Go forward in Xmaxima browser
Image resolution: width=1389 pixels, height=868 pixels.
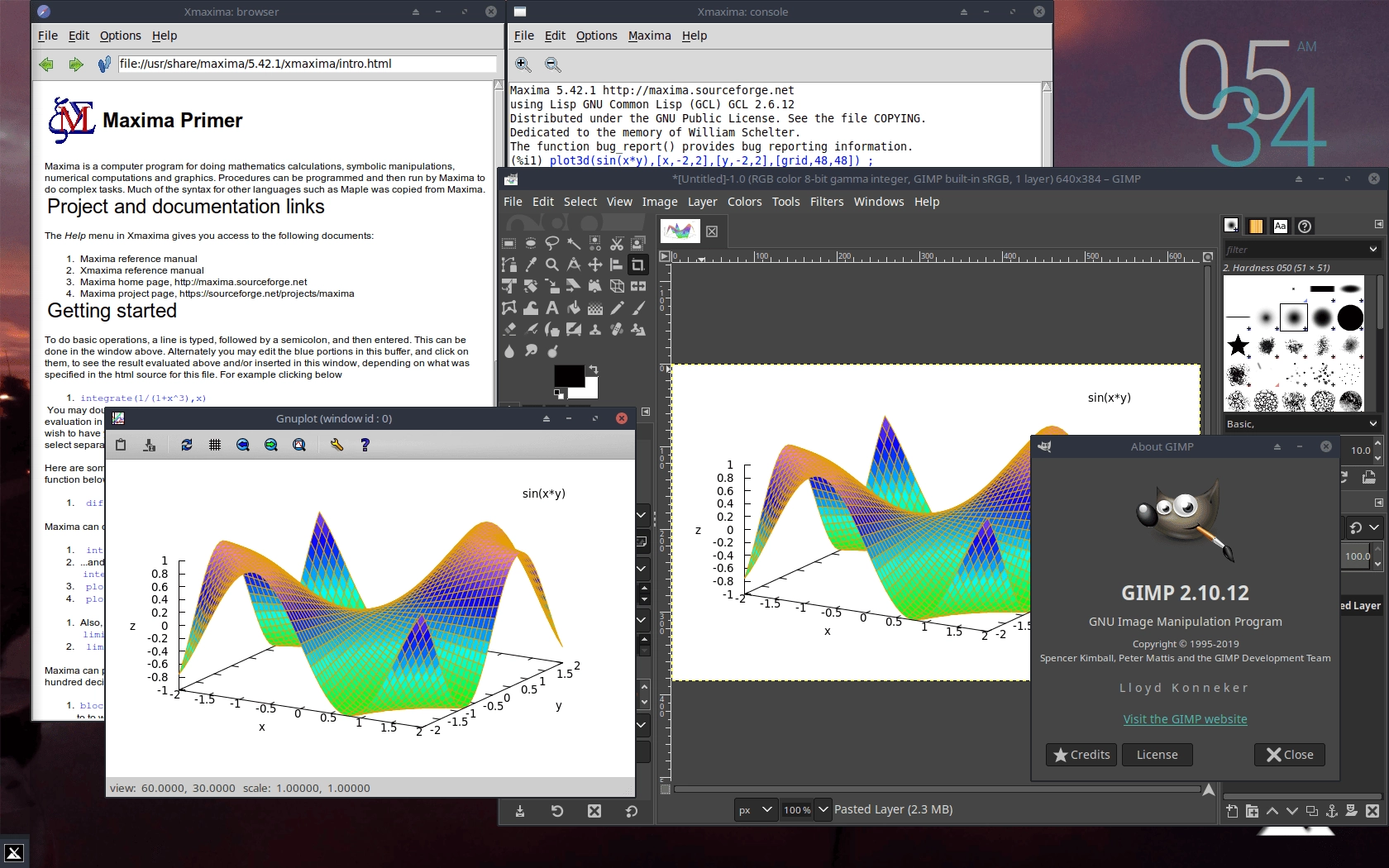click(x=76, y=64)
